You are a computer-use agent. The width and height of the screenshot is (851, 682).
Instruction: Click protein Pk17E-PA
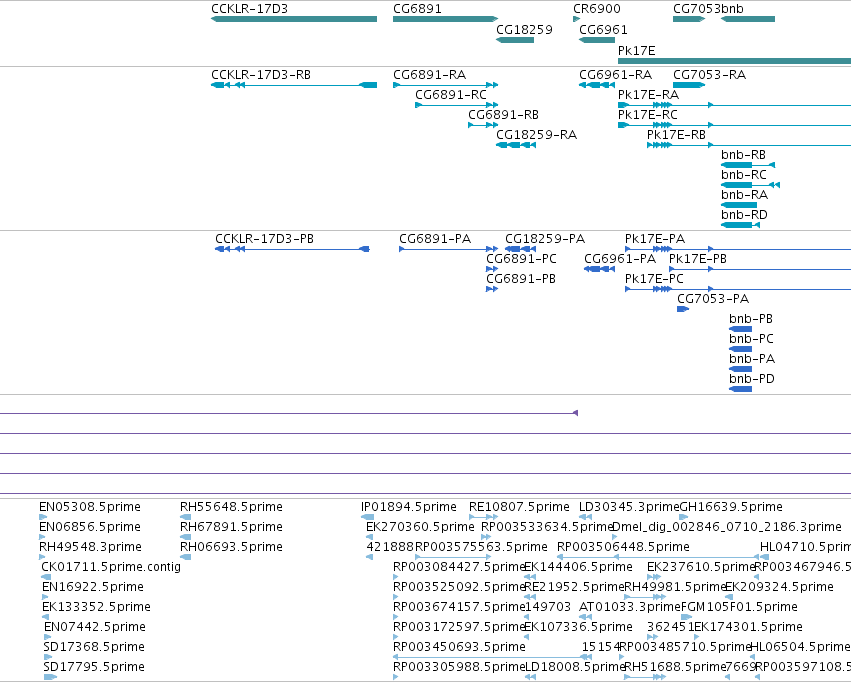coord(738,249)
